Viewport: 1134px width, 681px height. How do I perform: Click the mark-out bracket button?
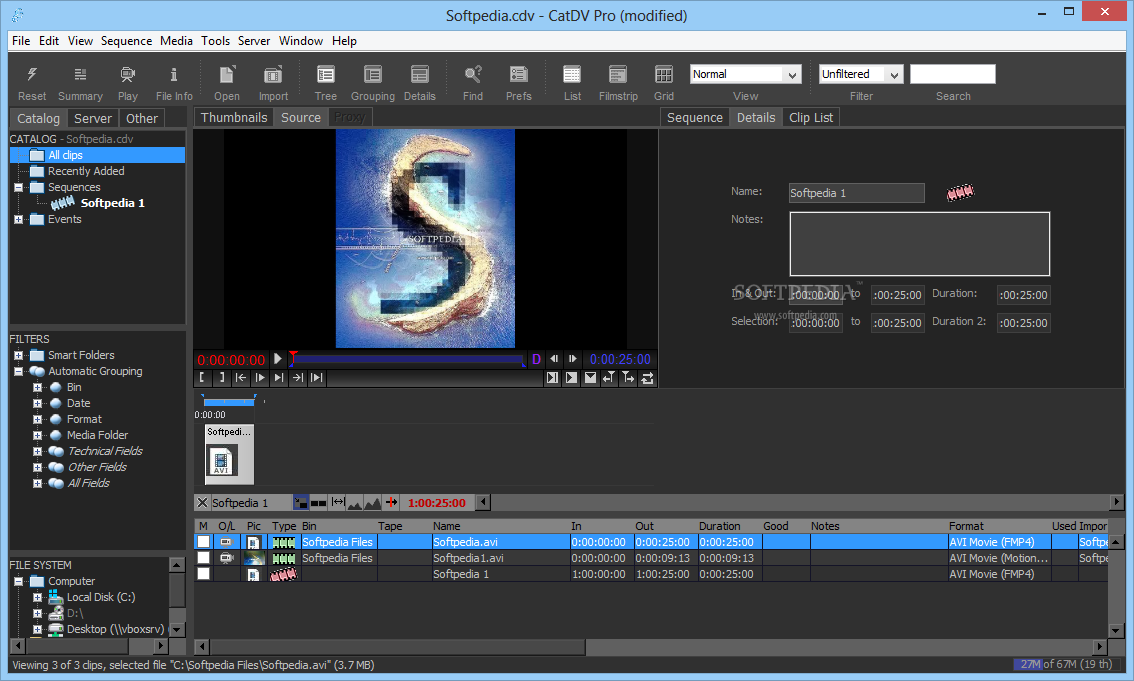point(221,377)
